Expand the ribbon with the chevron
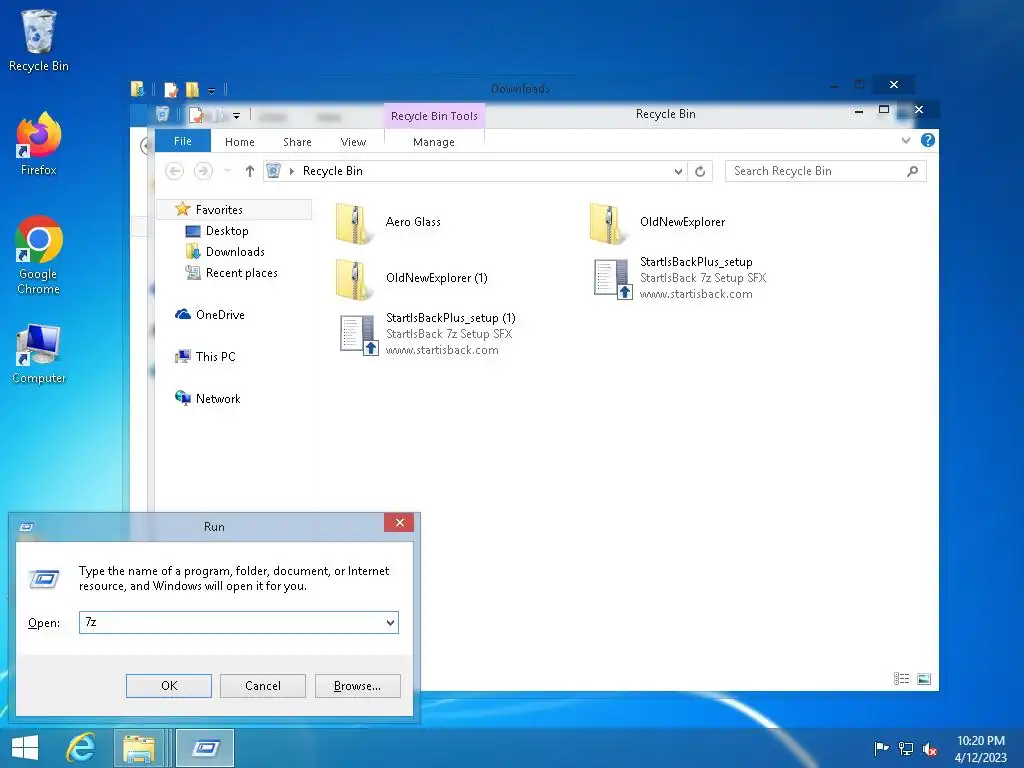 click(x=906, y=140)
